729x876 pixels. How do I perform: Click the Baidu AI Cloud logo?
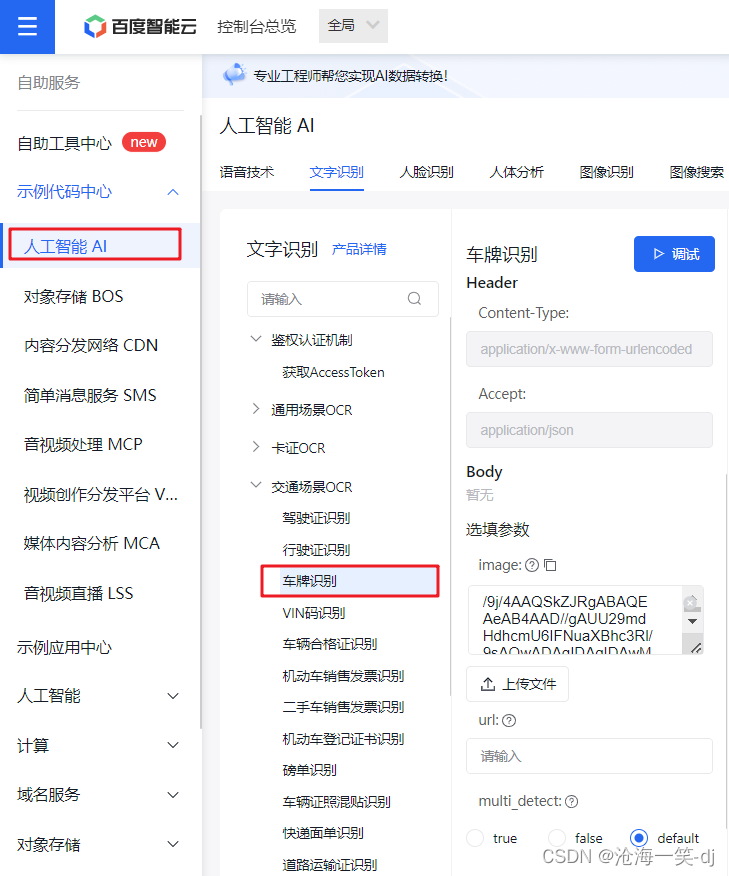[140, 26]
